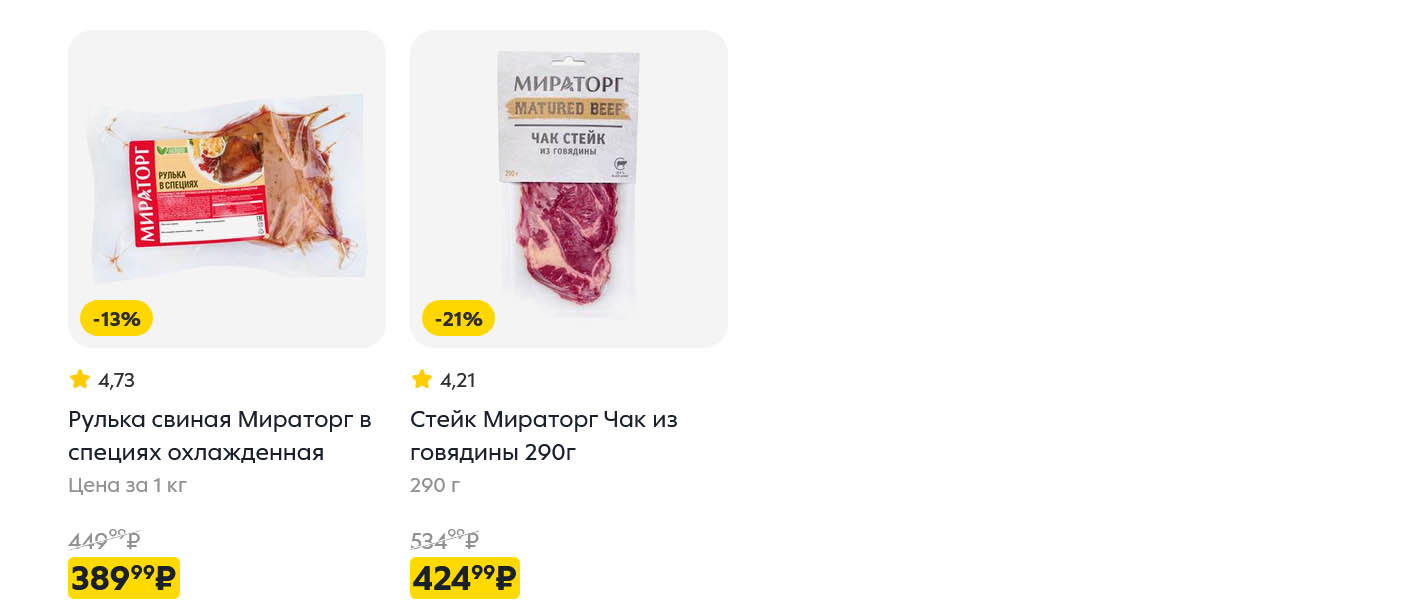The height and width of the screenshot is (609, 1402).
Task: Click the 'Matured Beef' banner on the steak pack
Action: (568, 108)
